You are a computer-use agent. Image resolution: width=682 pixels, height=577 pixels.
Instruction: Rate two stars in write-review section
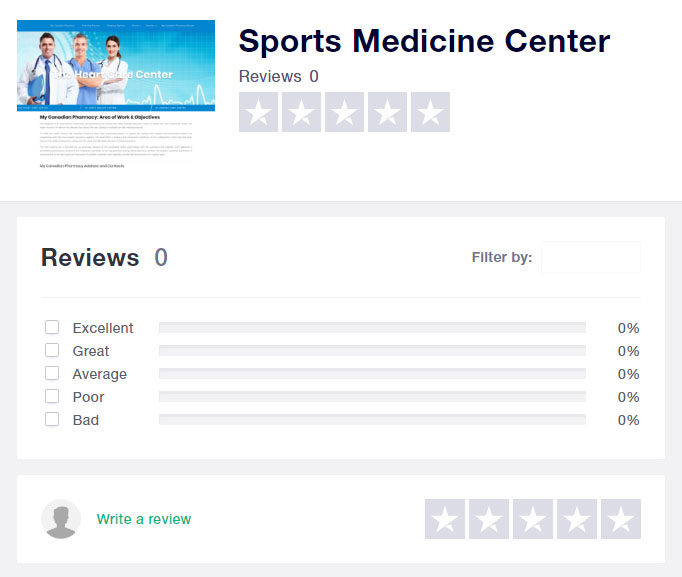489,519
